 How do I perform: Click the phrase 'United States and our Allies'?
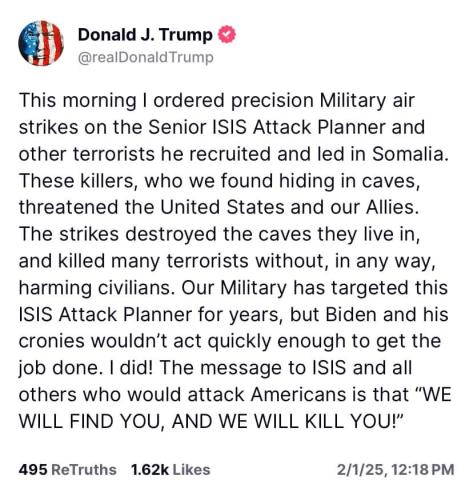tap(288, 207)
